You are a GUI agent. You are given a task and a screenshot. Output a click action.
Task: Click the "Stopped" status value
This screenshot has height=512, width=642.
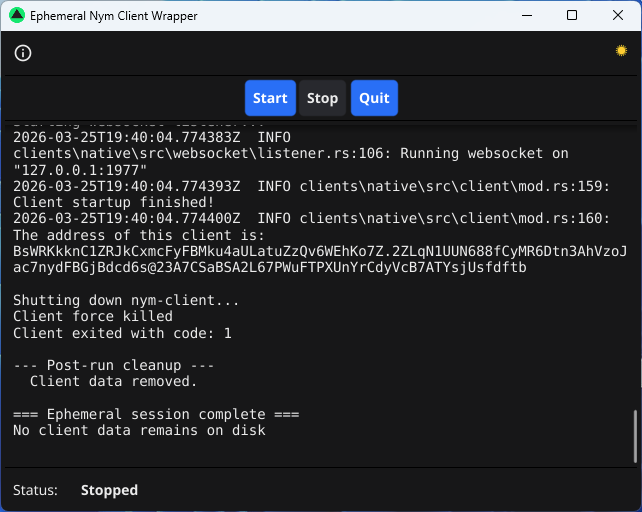point(109,490)
